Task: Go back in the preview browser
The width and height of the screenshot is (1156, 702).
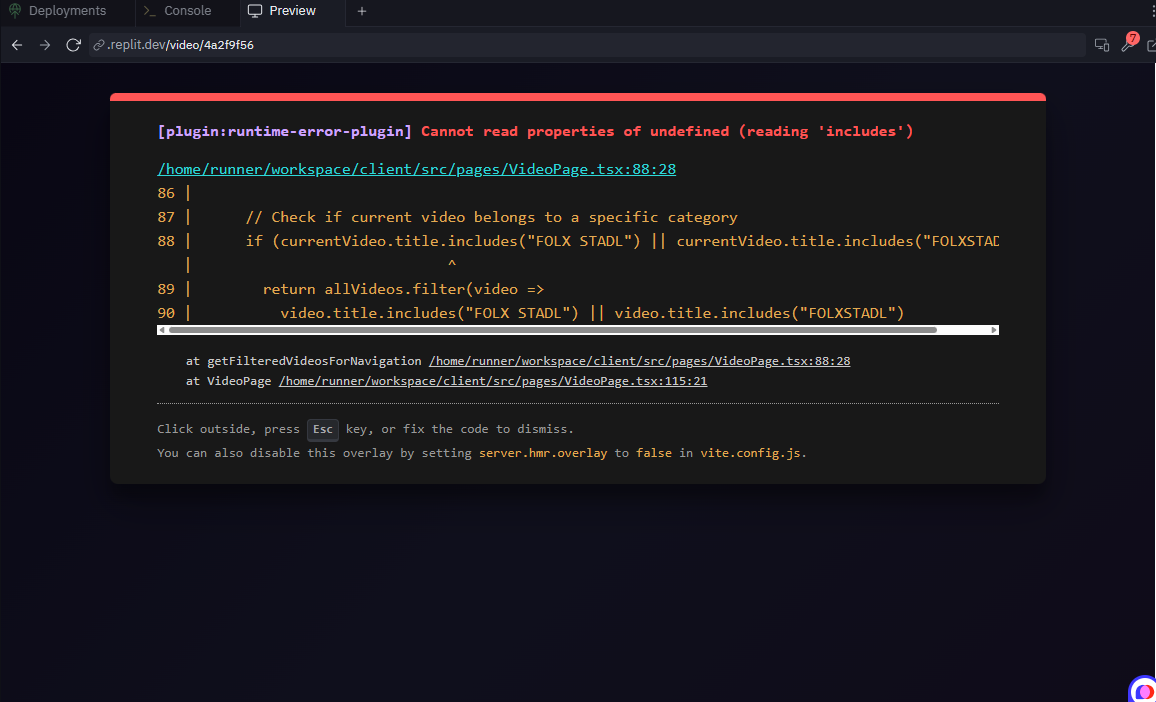Action: point(17,45)
